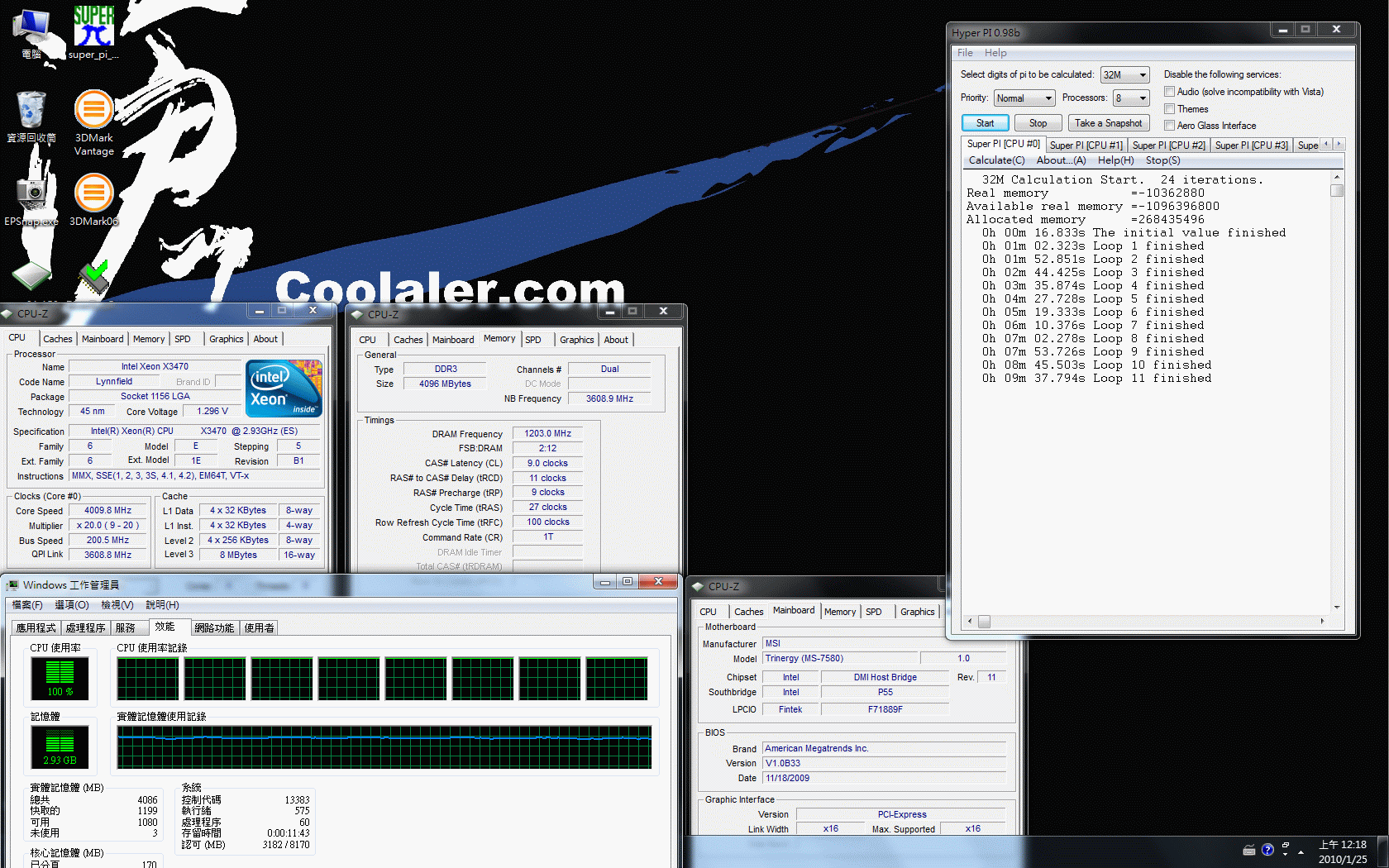
Task: Click the Loop 11 finished log line
Action: (x=1096, y=379)
